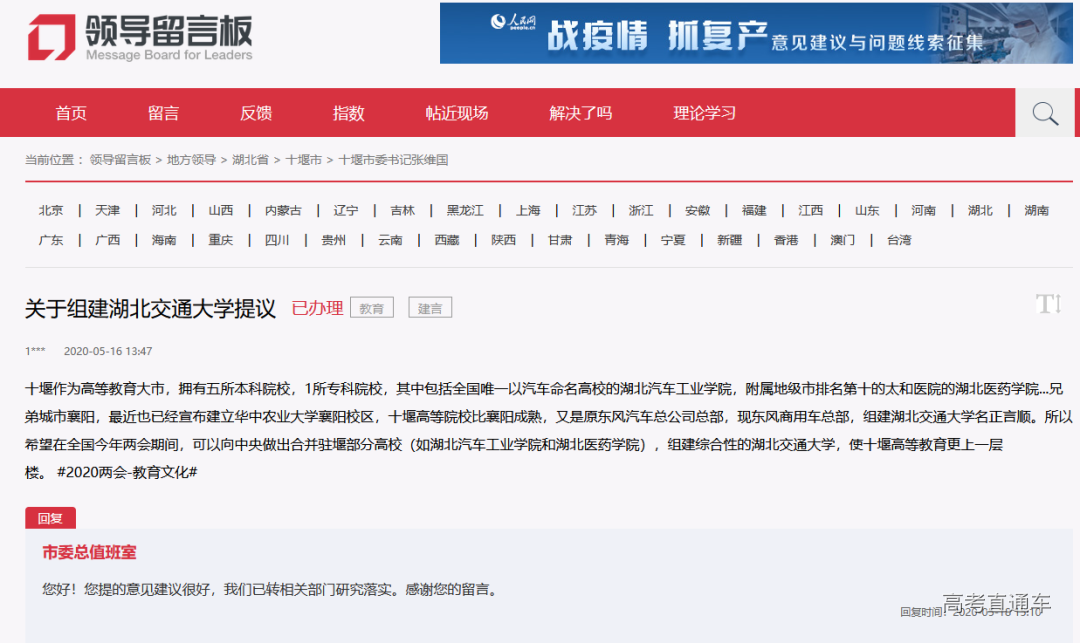
Task: Select 指数 in the red navigation bar
Action: pyautogui.click(x=349, y=113)
